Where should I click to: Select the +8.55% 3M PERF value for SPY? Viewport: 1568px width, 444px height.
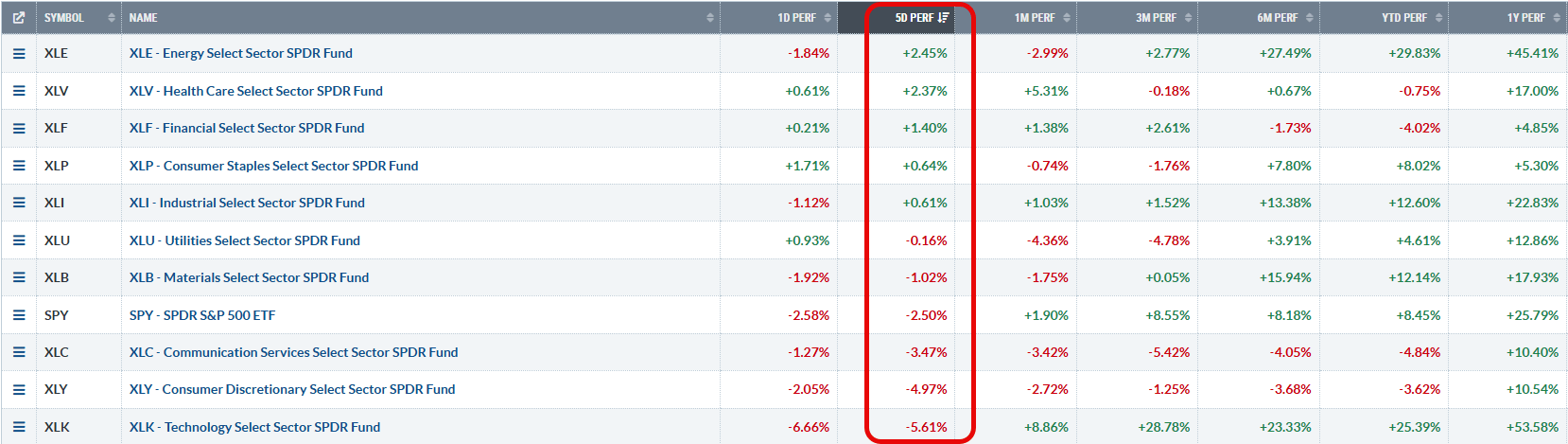pos(1168,315)
